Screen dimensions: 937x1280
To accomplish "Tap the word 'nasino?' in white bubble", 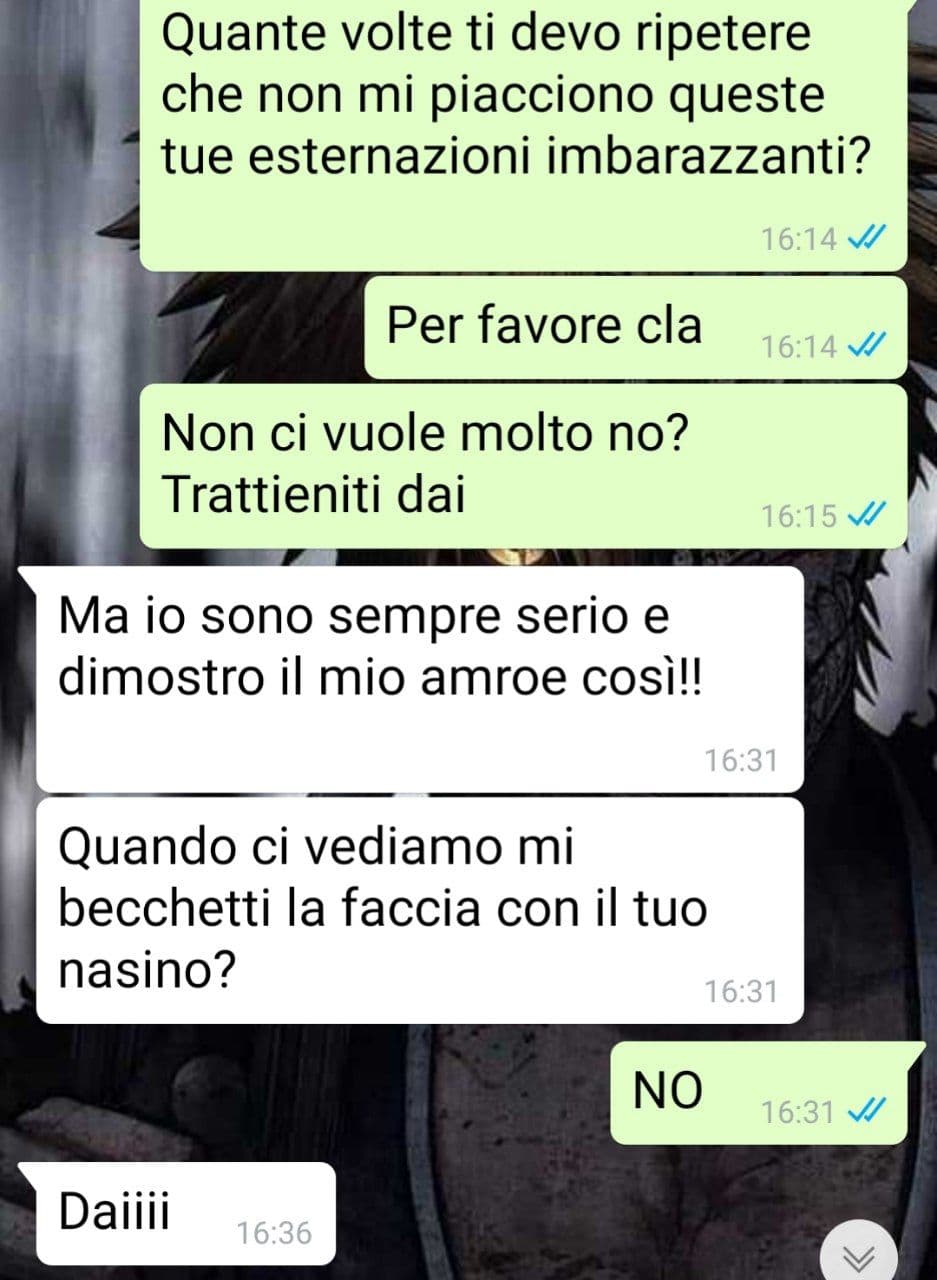I will [x=146, y=970].
